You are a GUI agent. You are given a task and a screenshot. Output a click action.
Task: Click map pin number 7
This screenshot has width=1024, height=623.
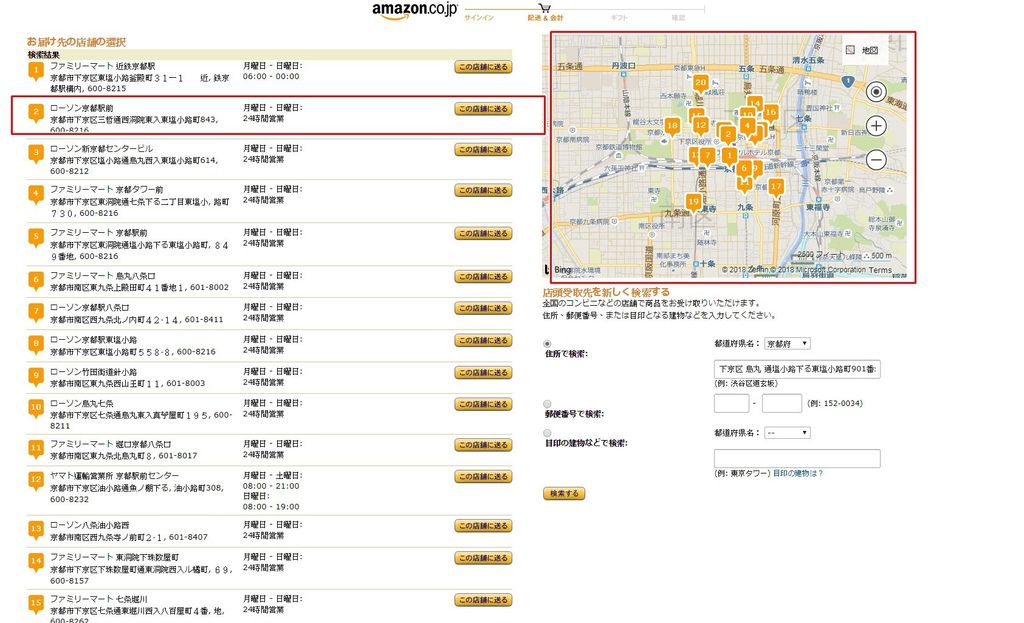(707, 157)
